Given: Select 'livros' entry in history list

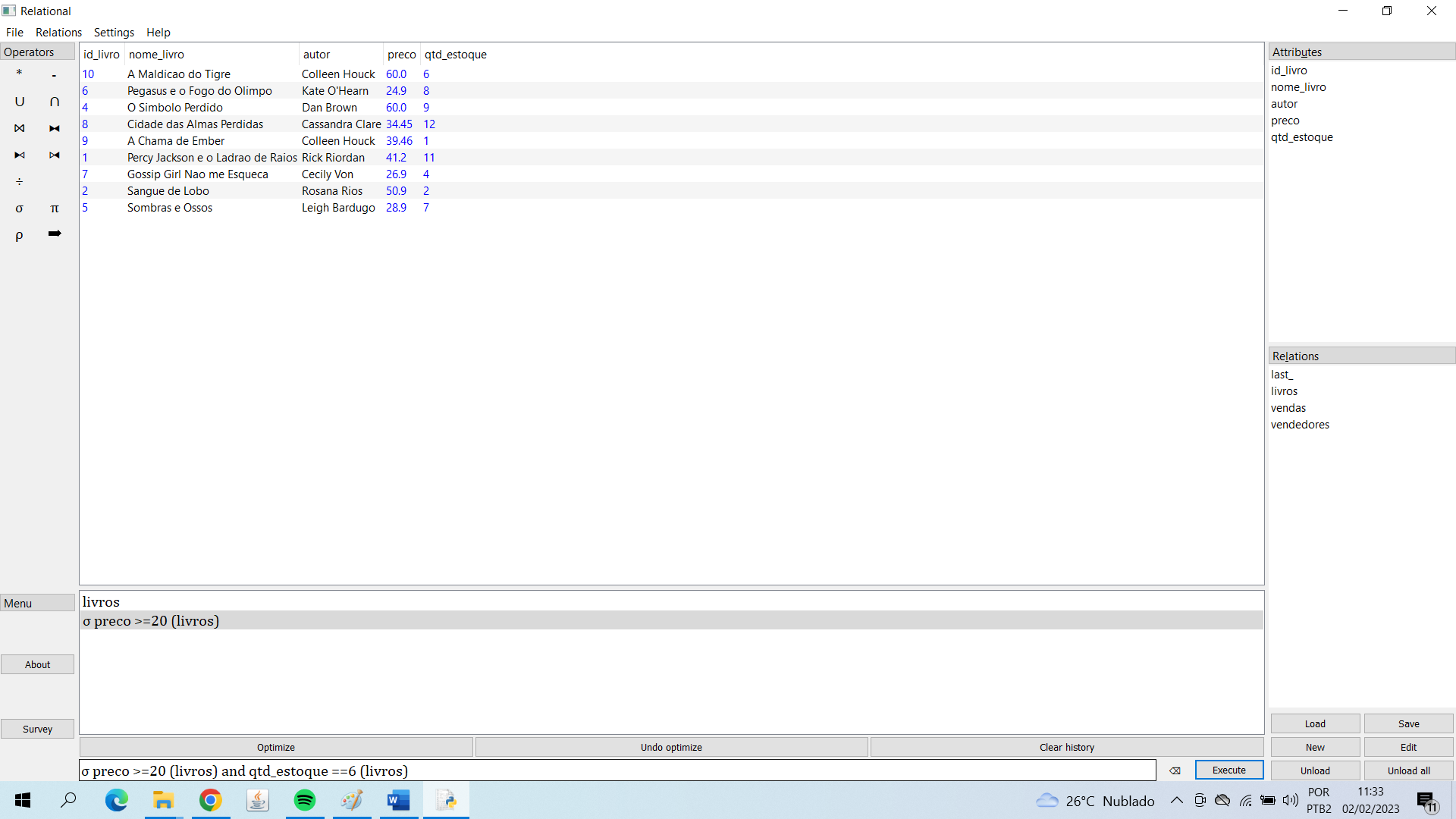Looking at the screenshot, I should (x=671, y=601).
